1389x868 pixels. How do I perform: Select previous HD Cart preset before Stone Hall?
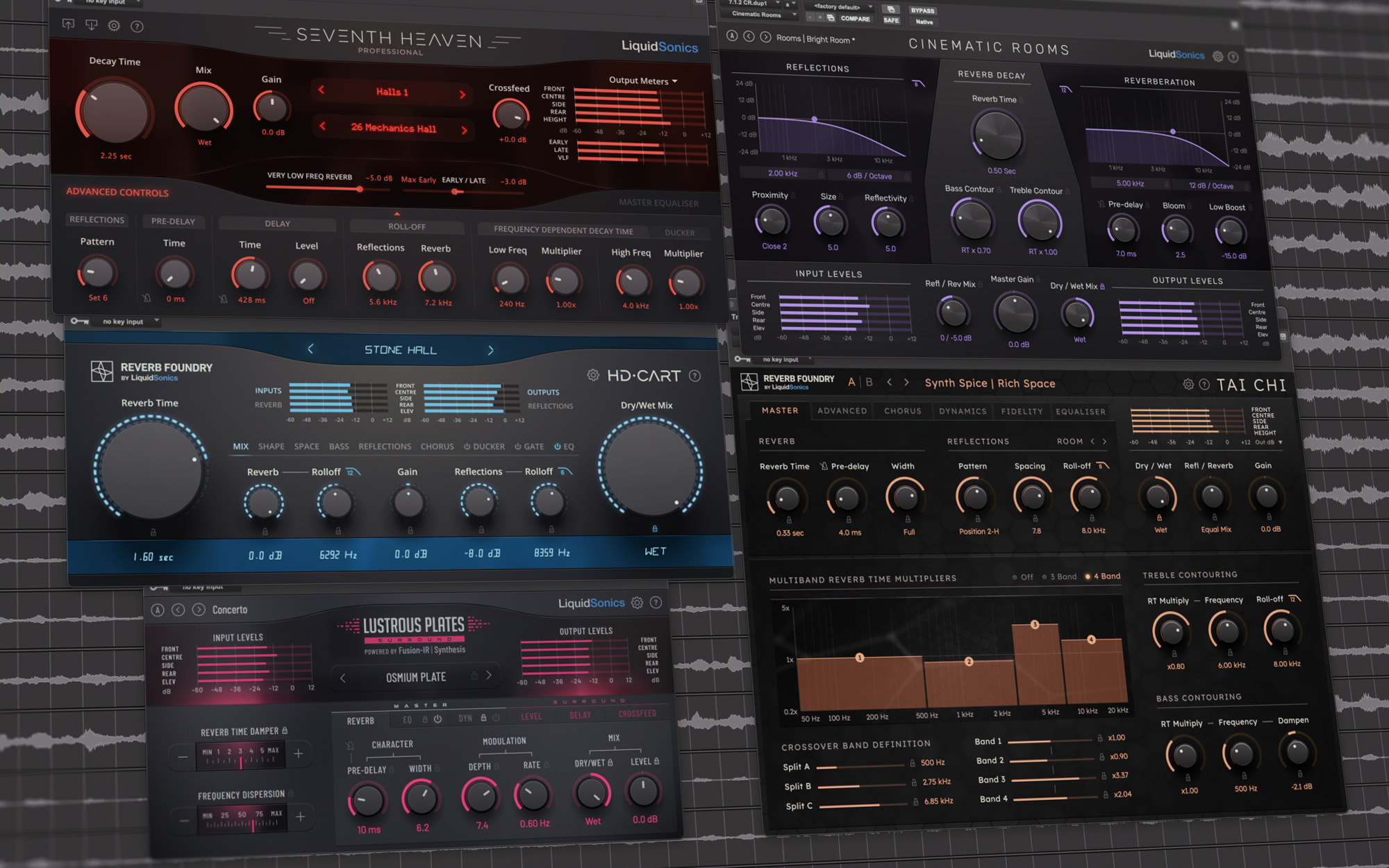(310, 349)
